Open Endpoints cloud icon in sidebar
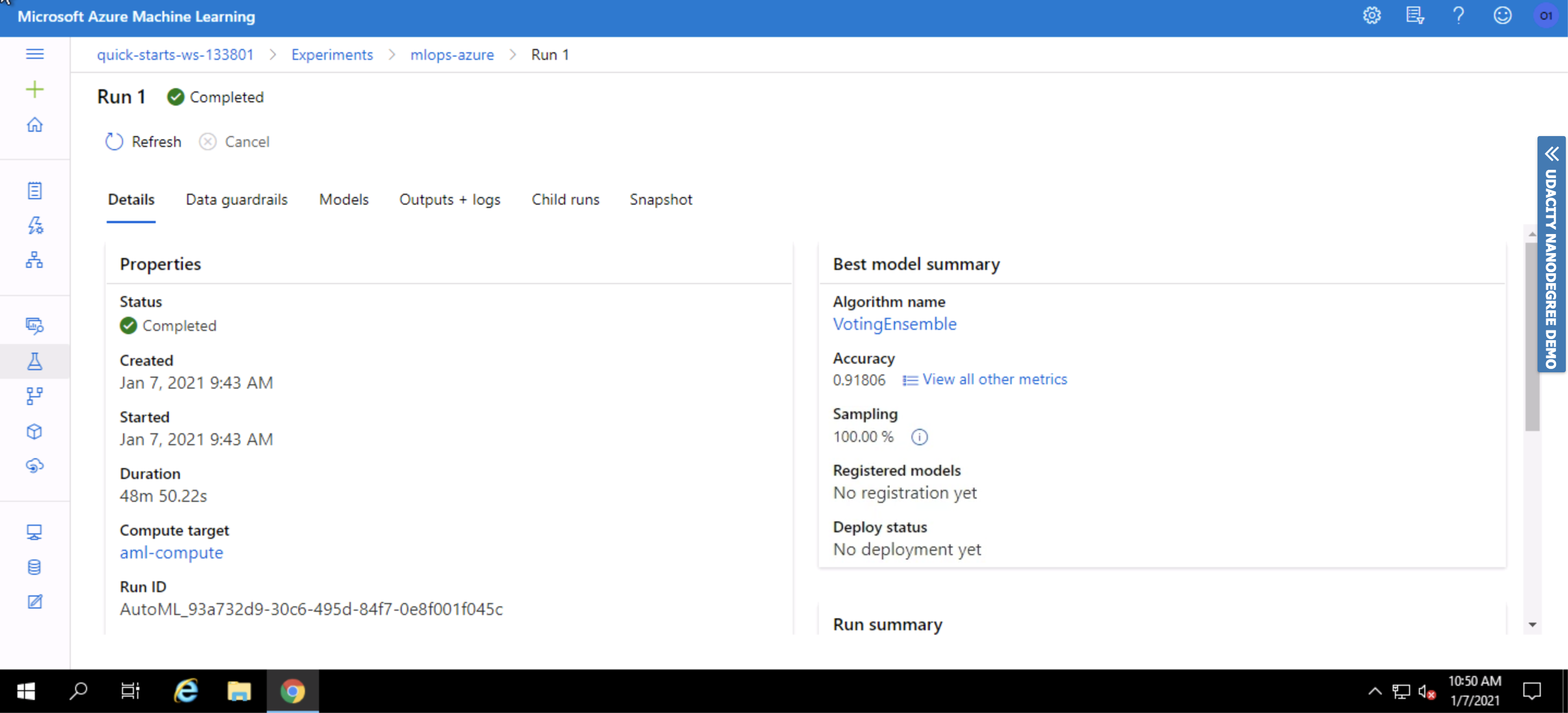Screen dimensions: 1568x713 click(x=35, y=466)
